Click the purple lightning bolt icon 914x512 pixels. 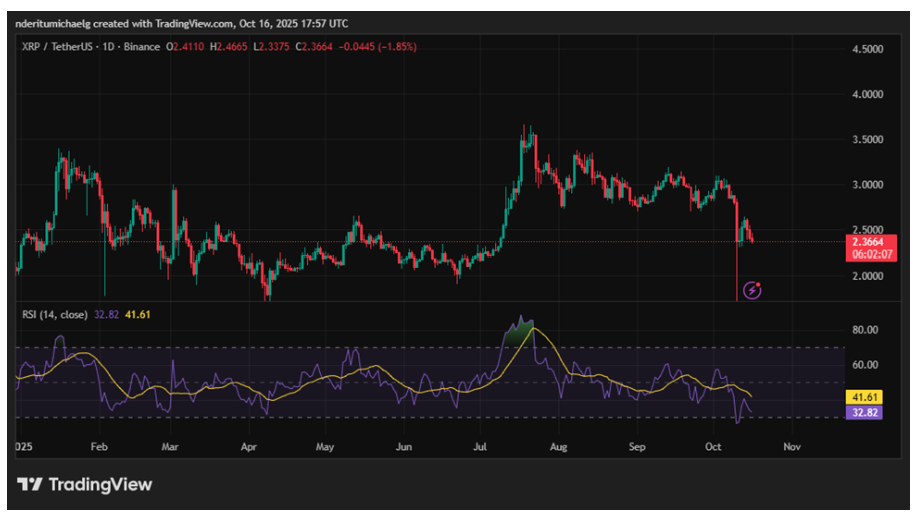coord(754,290)
